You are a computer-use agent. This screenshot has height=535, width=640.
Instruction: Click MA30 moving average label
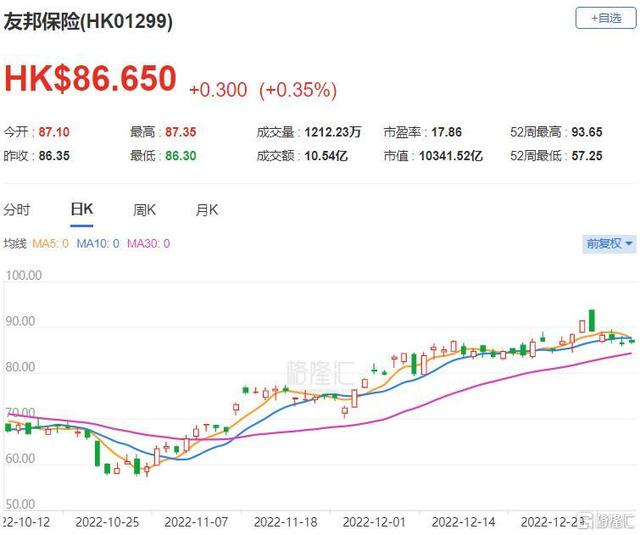(149, 244)
